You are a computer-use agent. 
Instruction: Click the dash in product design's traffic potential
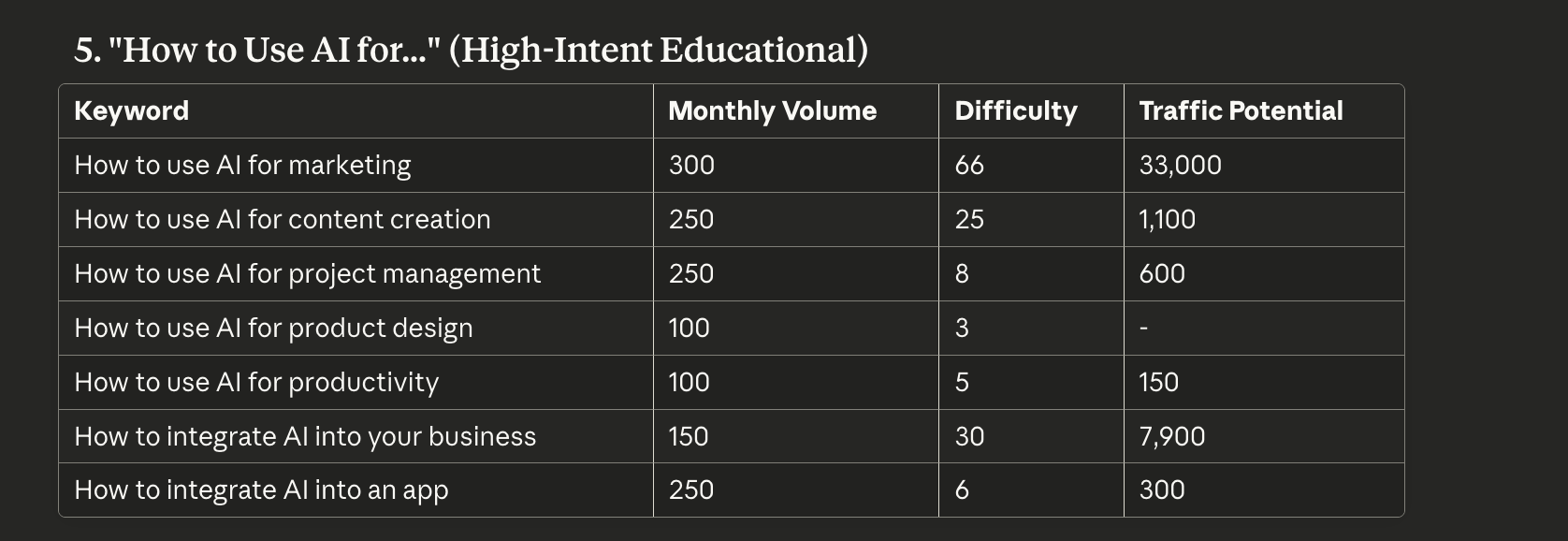tap(1143, 329)
